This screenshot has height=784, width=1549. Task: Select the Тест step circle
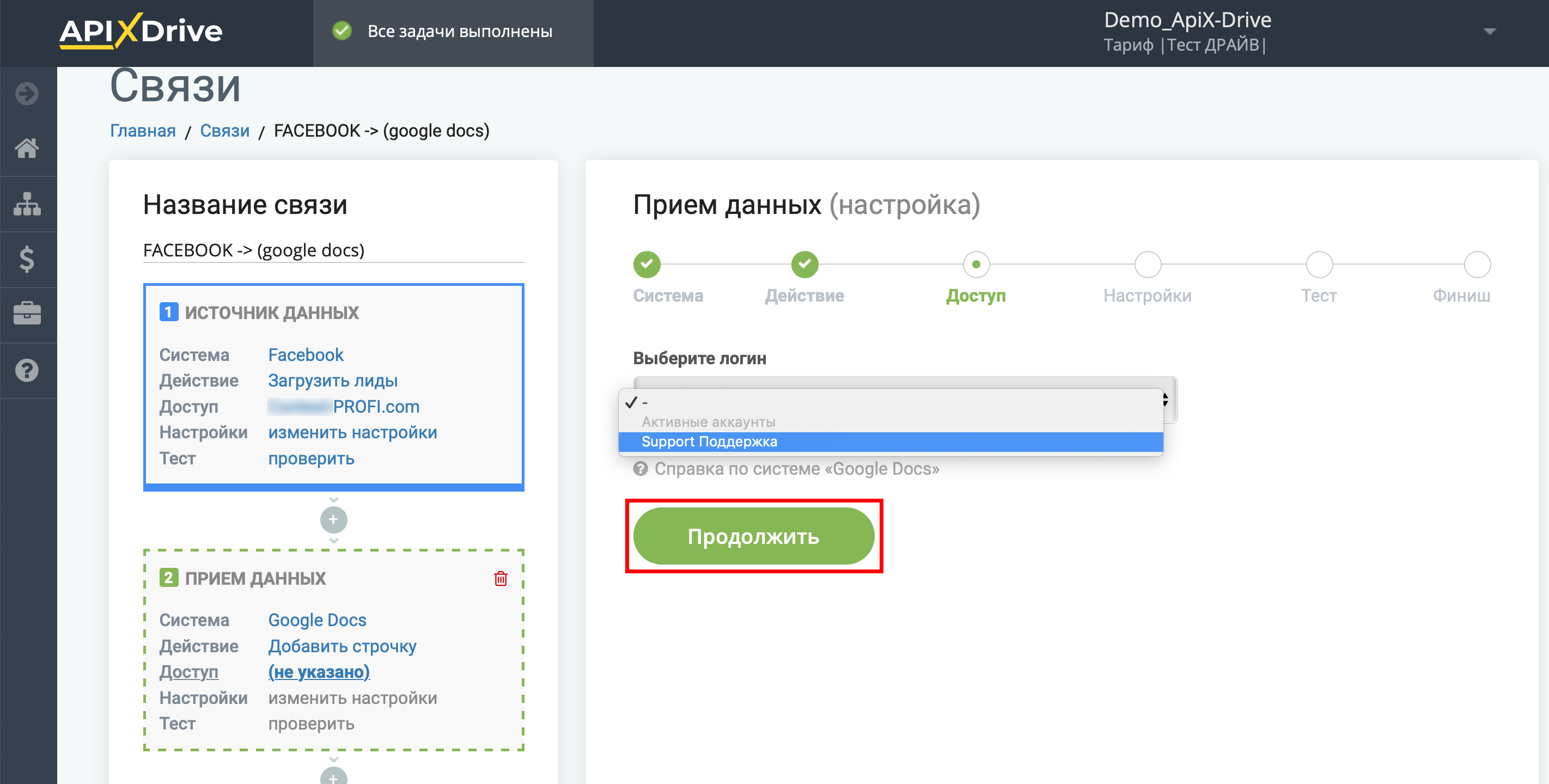click(x=1319, y=265)
